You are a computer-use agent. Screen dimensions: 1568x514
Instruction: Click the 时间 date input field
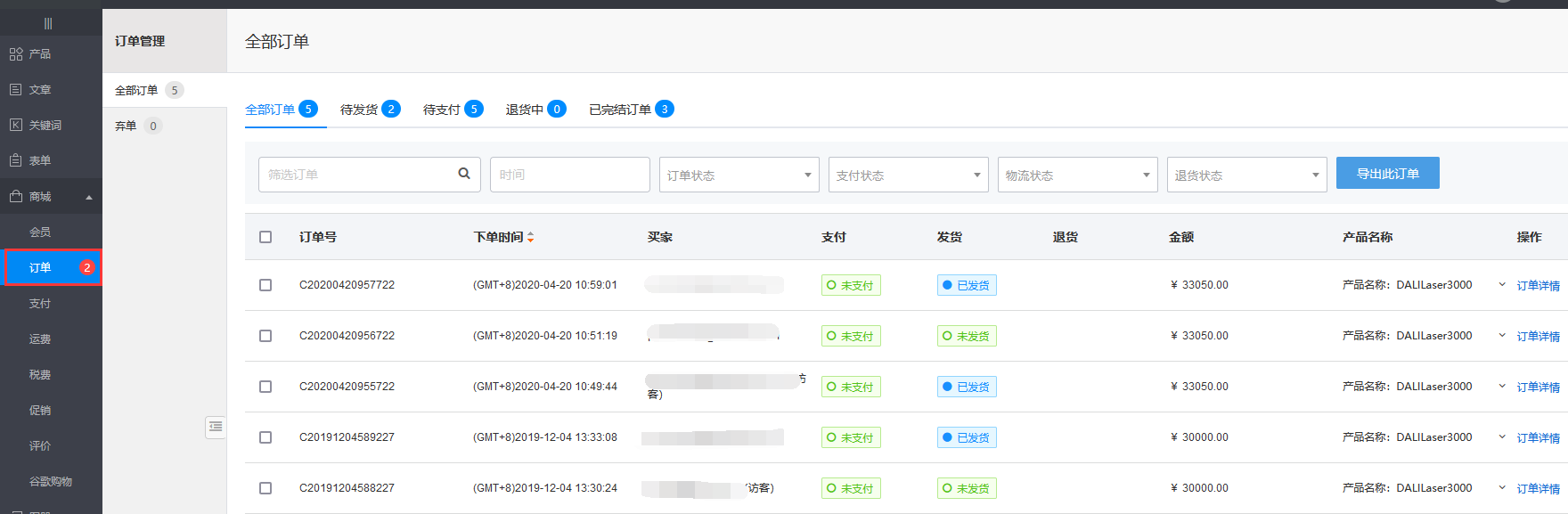click(x=569, y=175)
